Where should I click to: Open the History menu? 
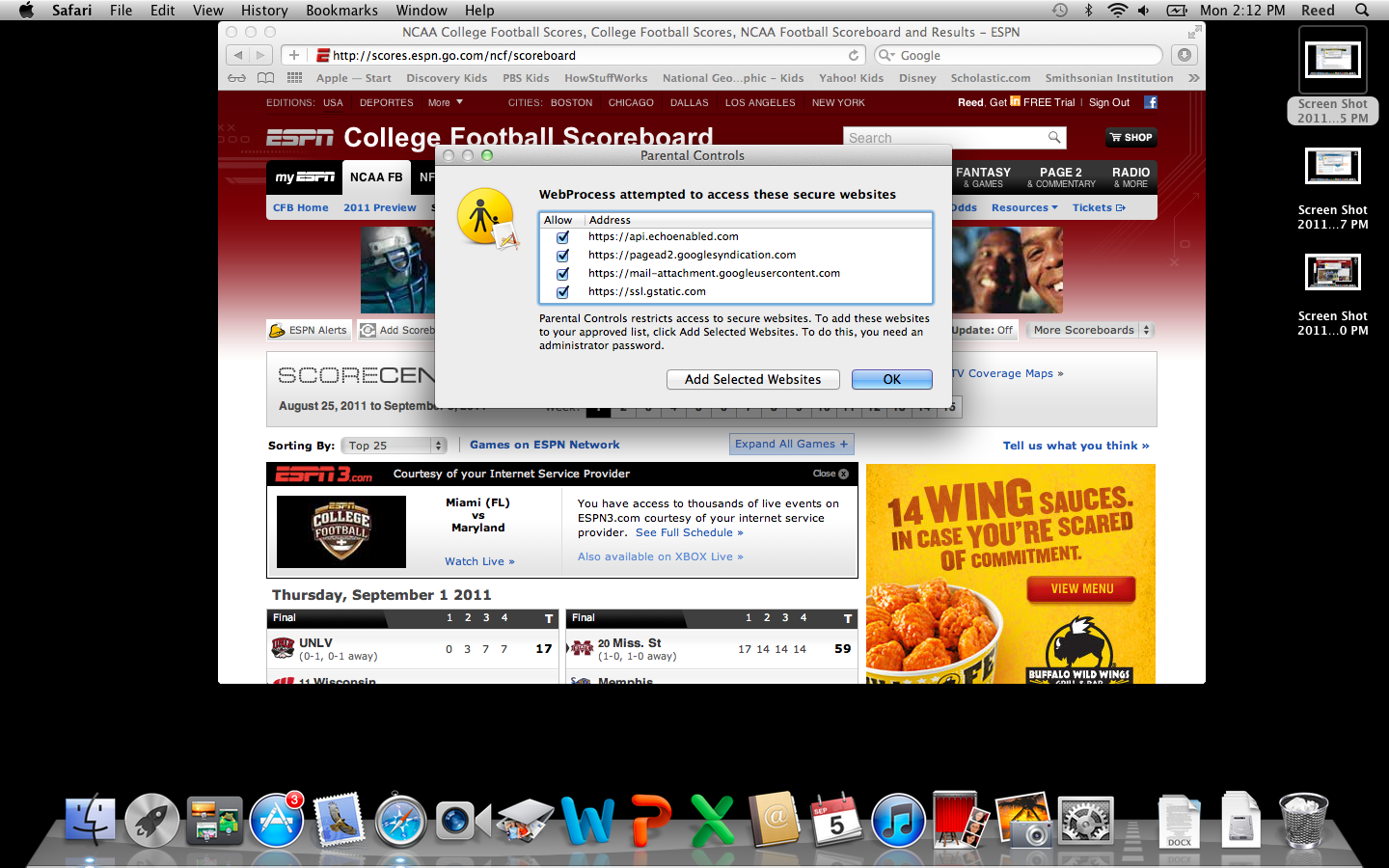[264, 10]
